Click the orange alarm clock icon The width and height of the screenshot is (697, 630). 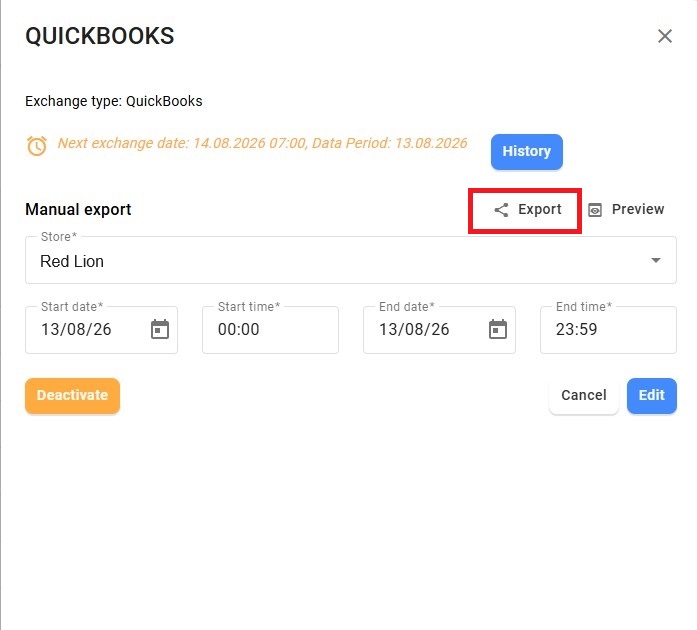click(37, 145)
